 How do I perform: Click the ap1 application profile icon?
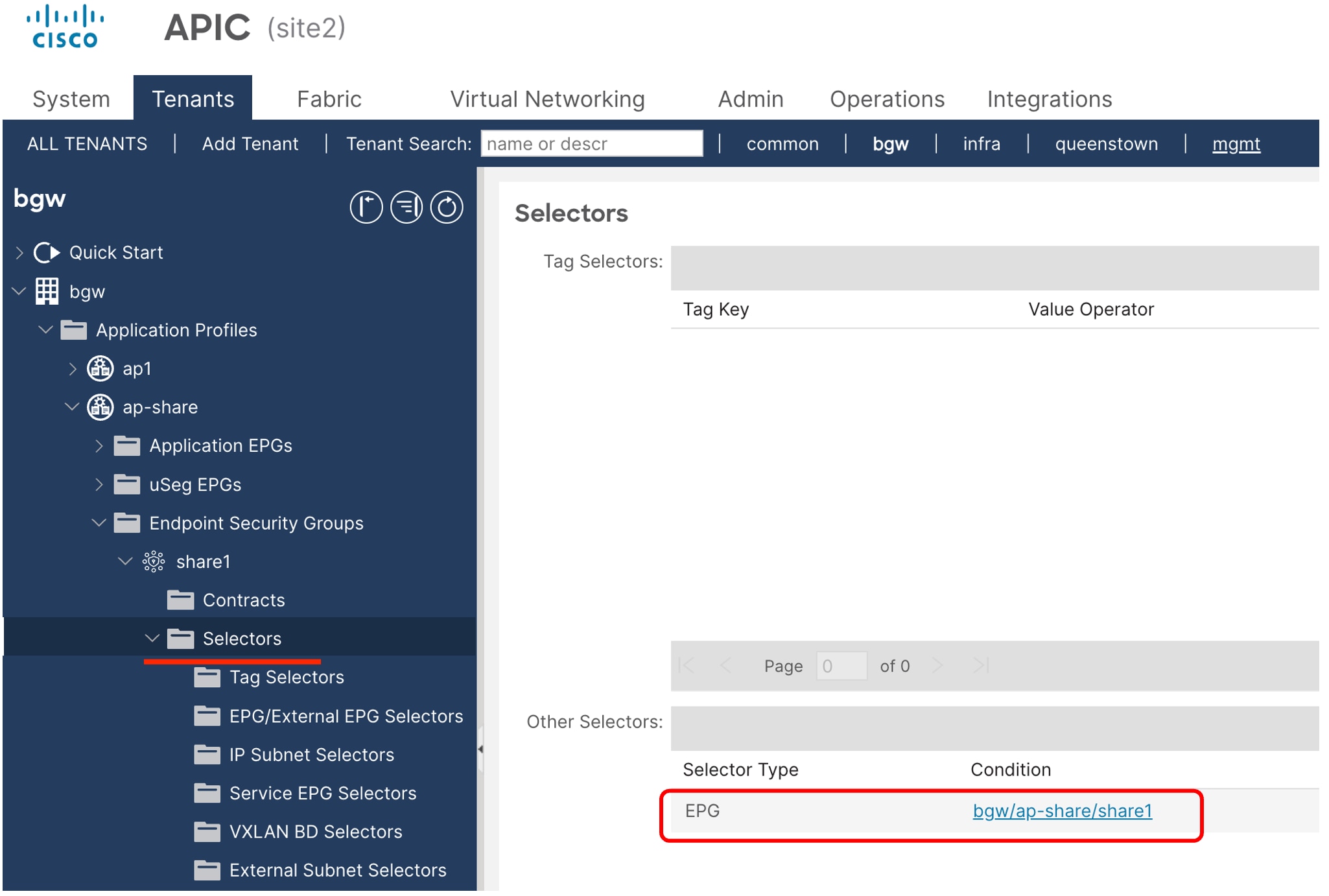coord(100,368)
